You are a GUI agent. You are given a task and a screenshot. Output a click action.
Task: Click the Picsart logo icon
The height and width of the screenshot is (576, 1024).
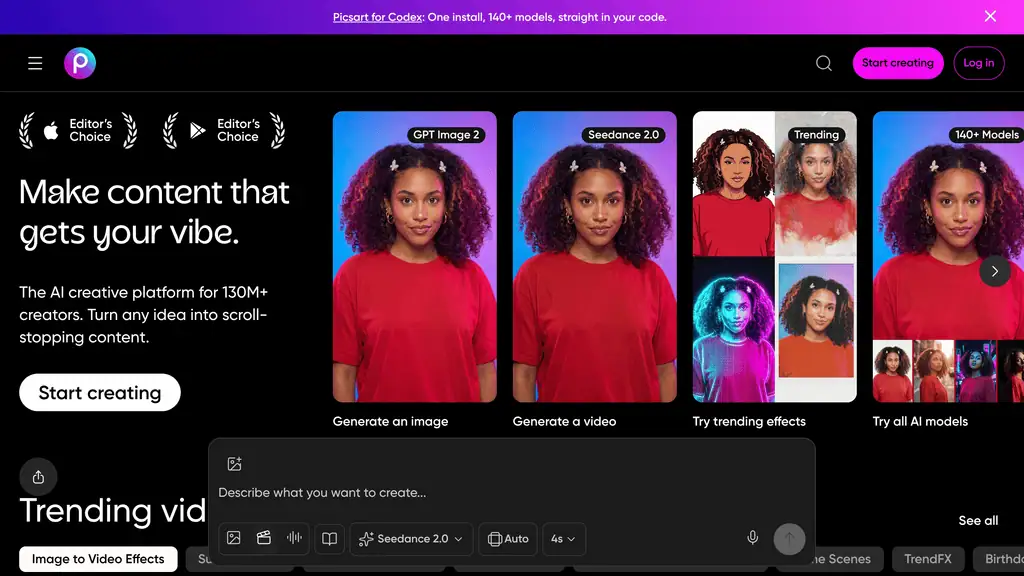click(80, 63)
